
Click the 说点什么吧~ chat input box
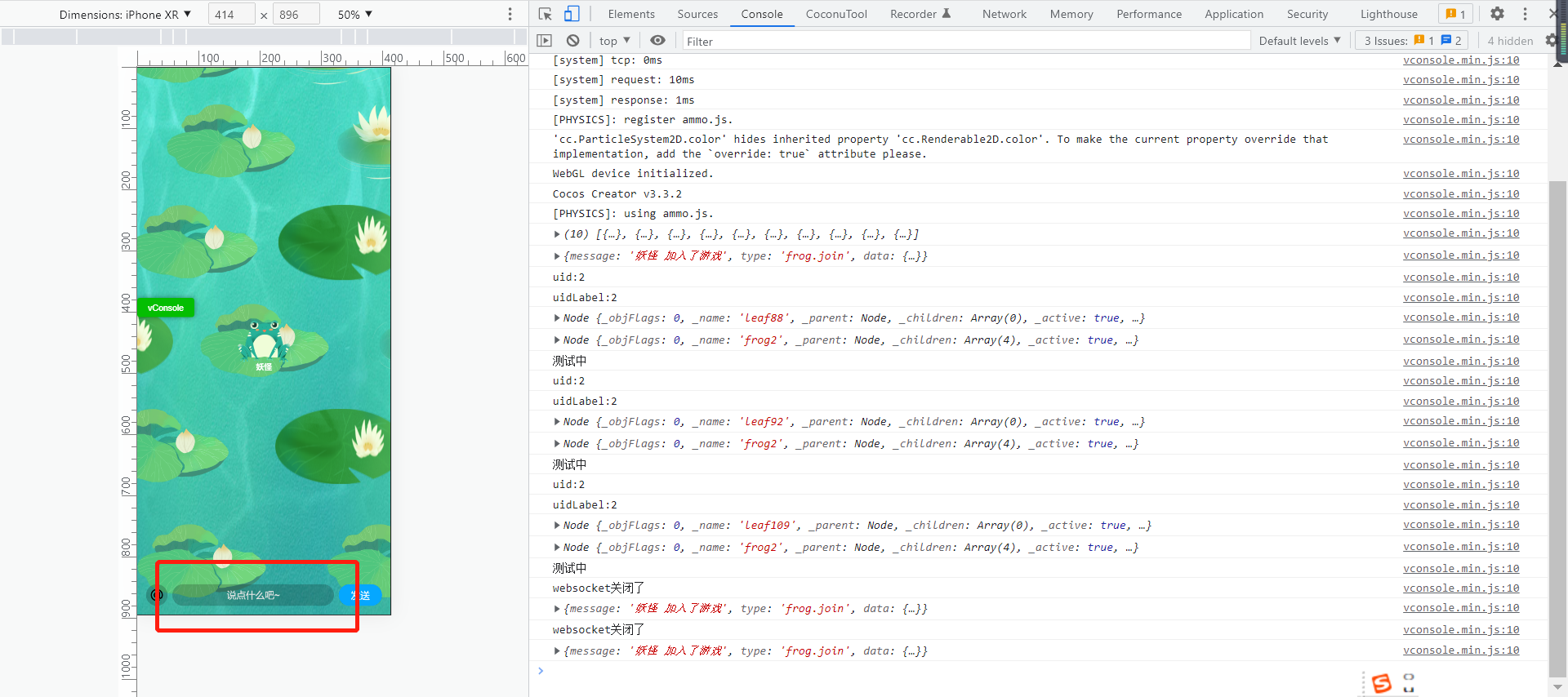click(253, 595)
